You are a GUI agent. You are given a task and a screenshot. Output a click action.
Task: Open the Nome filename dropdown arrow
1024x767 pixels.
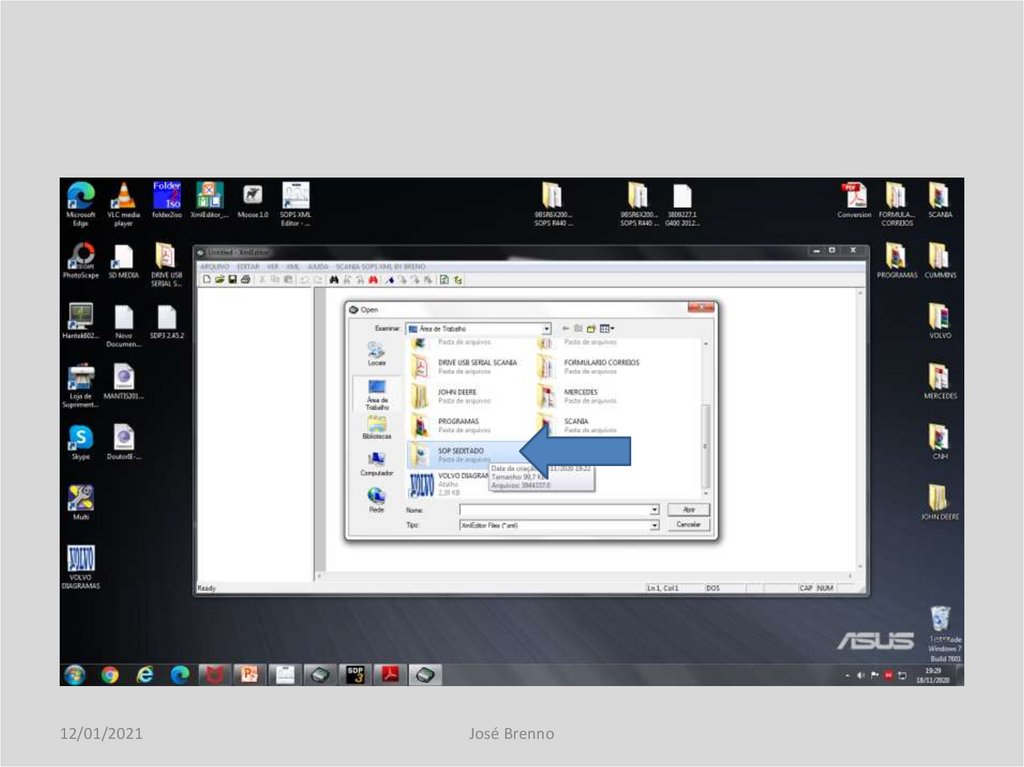pos(655,510)
